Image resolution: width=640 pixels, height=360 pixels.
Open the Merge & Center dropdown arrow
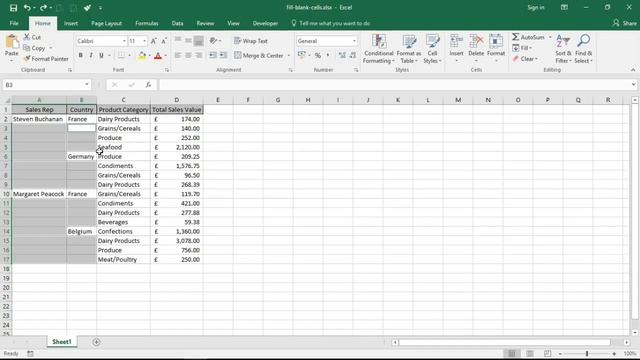[289, 56]
